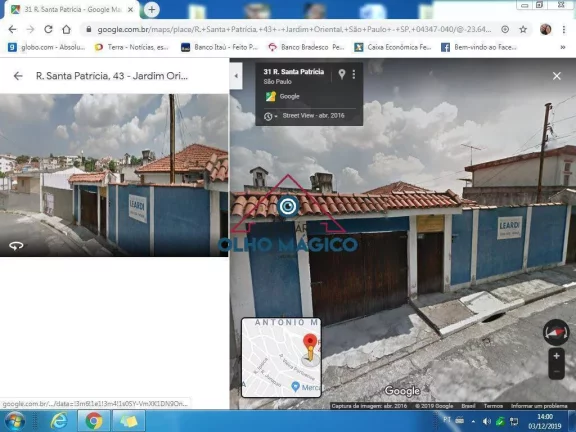Reload the Google Maps page

pyautogui.click(x=48, y=29)
